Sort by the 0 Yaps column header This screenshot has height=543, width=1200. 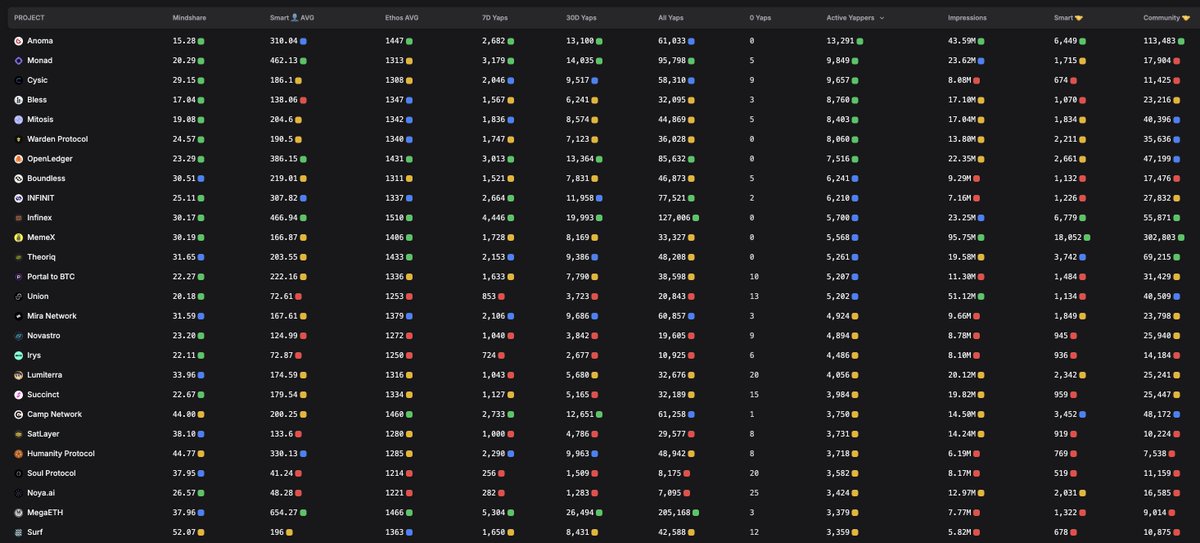pos(760,18)
